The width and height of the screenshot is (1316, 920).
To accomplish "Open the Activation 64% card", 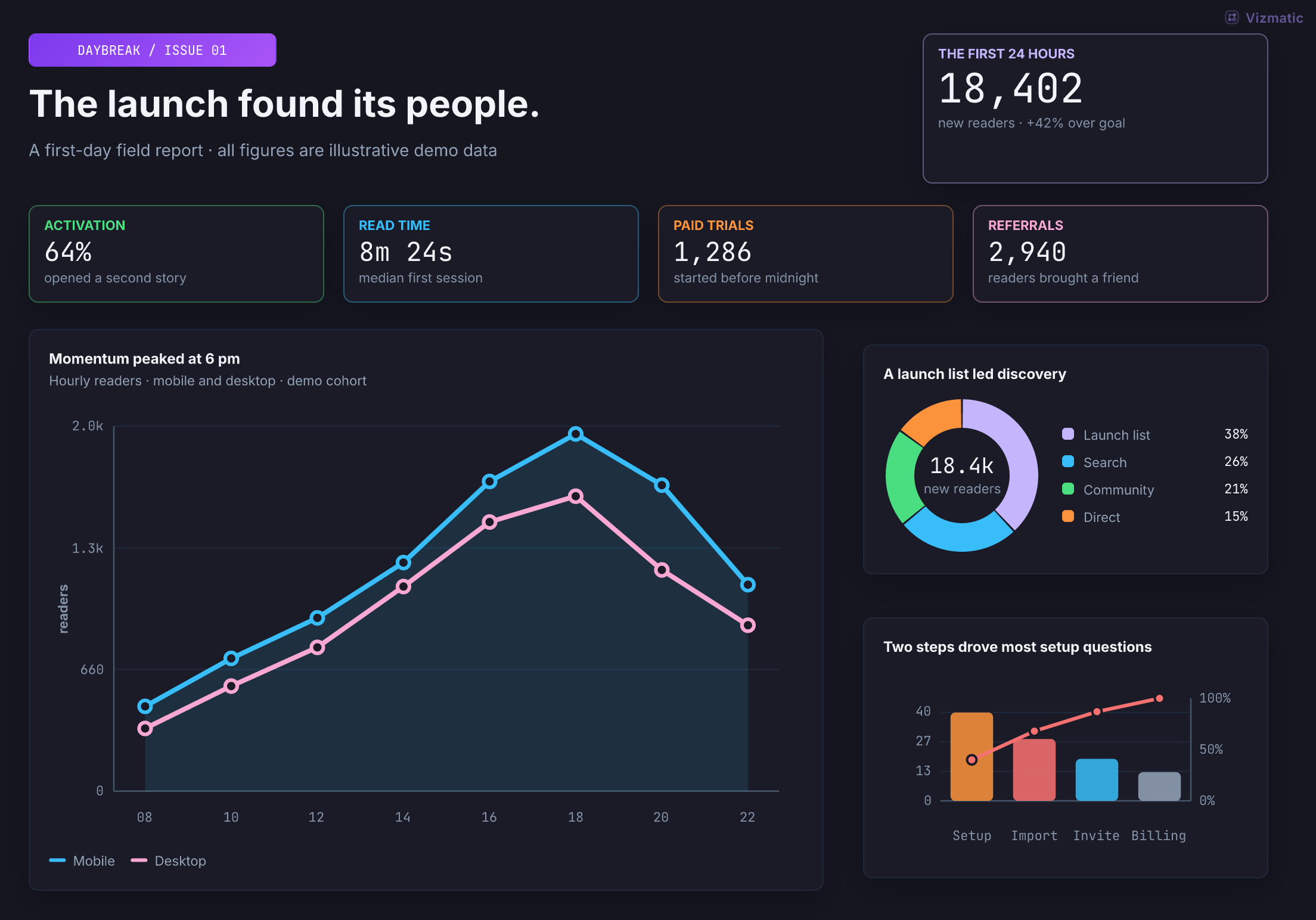I will tap(176, 254).
